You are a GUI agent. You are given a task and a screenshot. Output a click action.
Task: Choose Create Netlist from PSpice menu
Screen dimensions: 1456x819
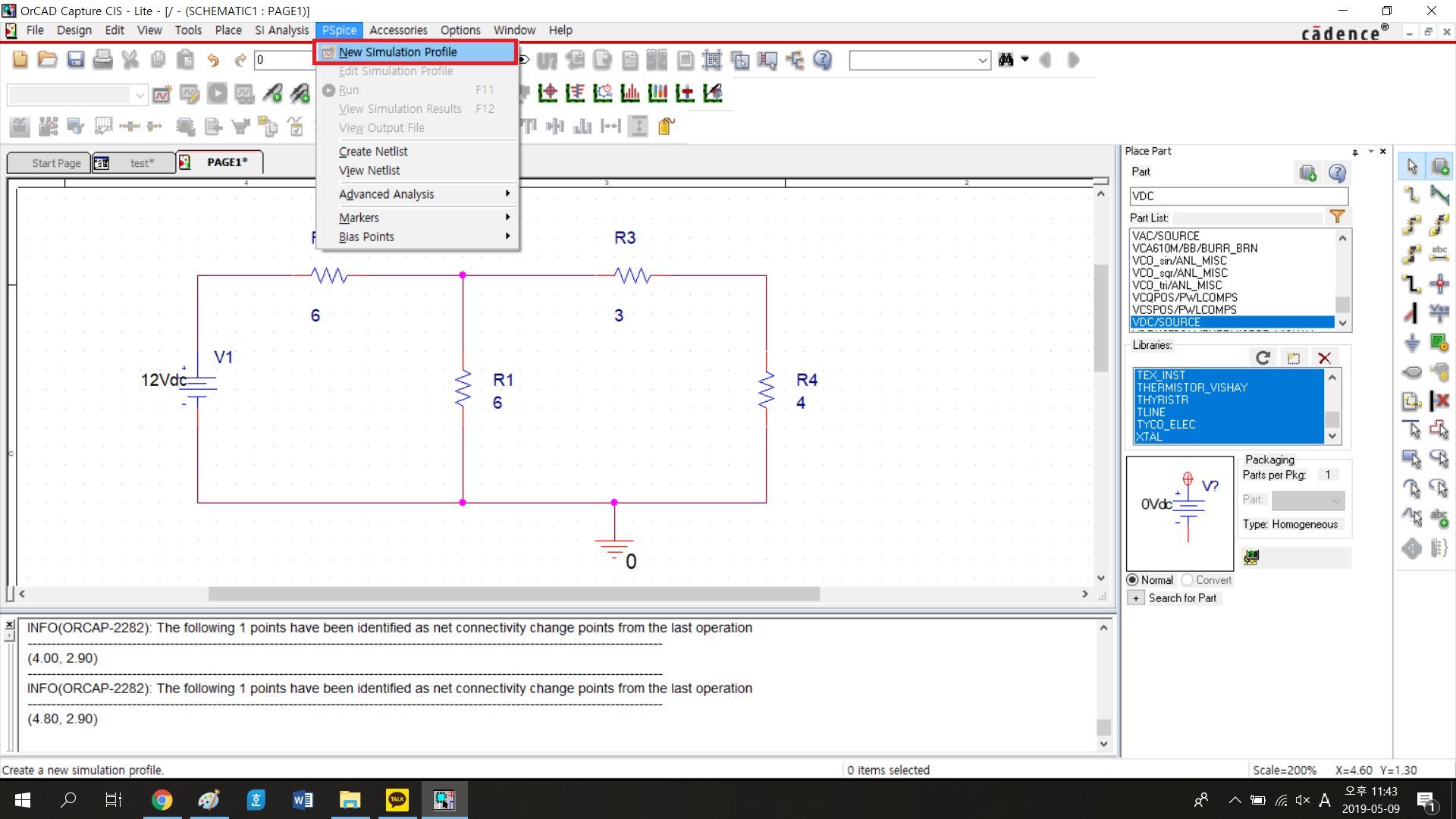[x=373, y=152]
